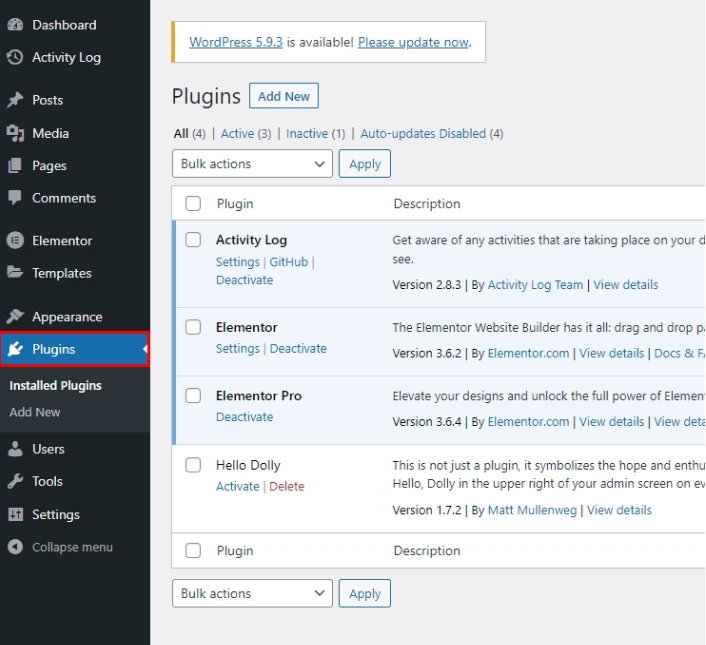706x645 pixels.
Task: Open Templates in the sidebar
Action: click(62, 273)
